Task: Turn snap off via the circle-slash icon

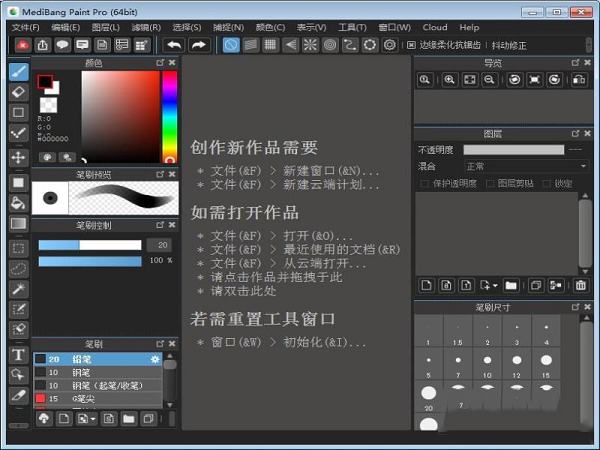Action: tap(231, 45)
